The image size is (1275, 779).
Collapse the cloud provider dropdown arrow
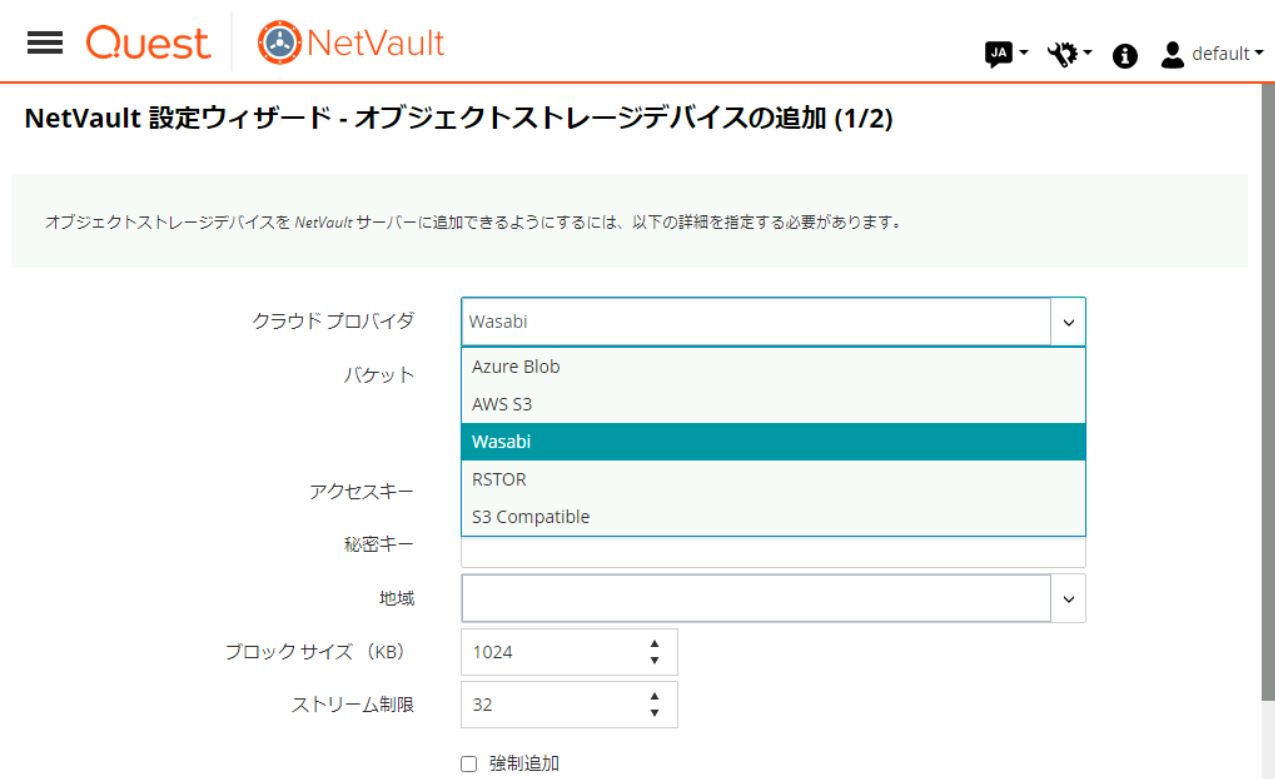[1068, 322]
